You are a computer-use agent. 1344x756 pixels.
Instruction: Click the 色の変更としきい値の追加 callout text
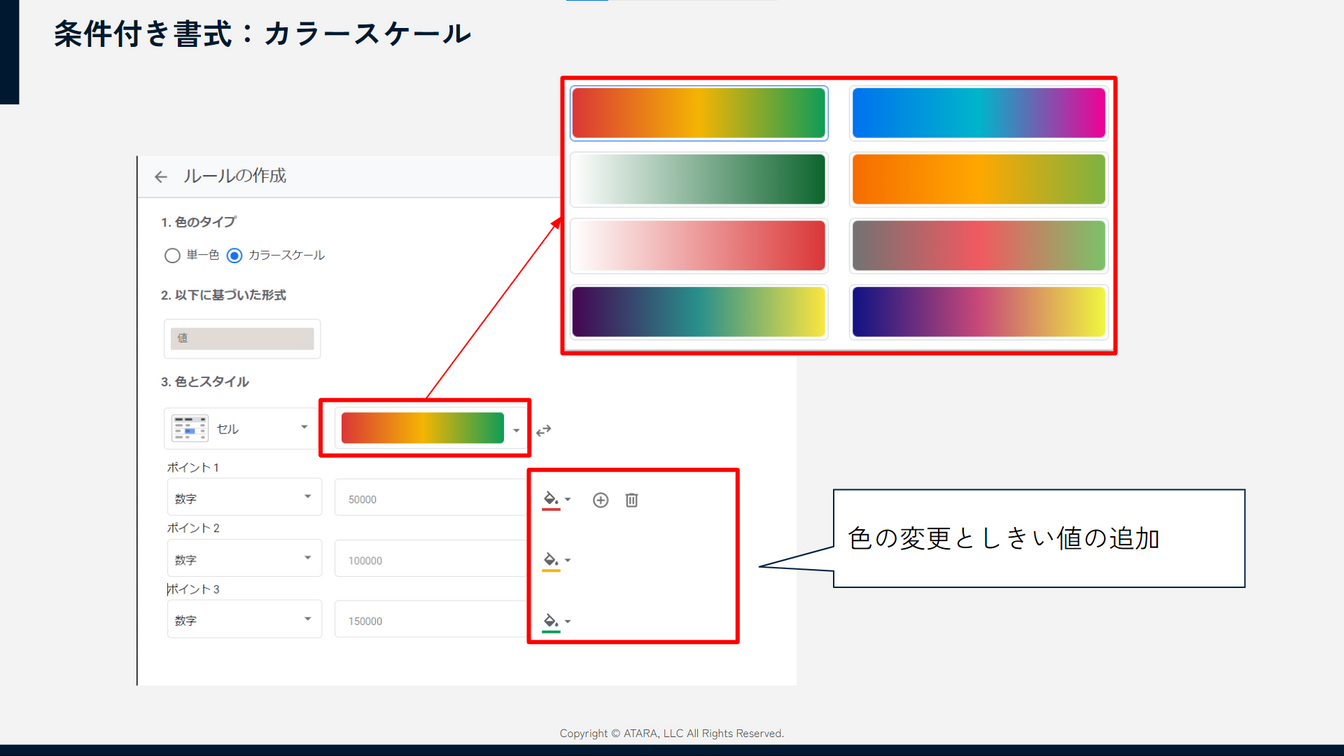click(1004, 538)
